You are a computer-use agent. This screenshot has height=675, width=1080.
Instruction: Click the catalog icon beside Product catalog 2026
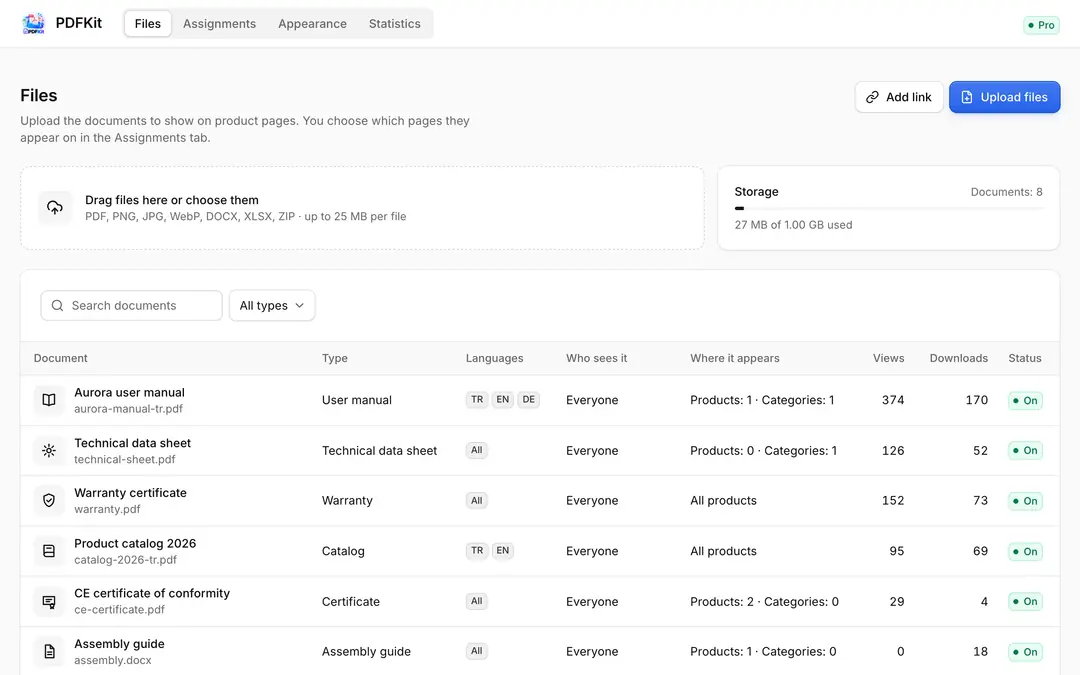[x=49, y=551]
